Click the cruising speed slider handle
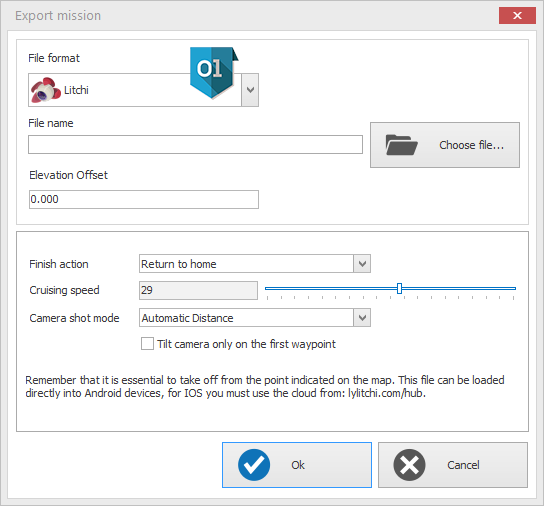The image size is (544, 506). point(399,288)
